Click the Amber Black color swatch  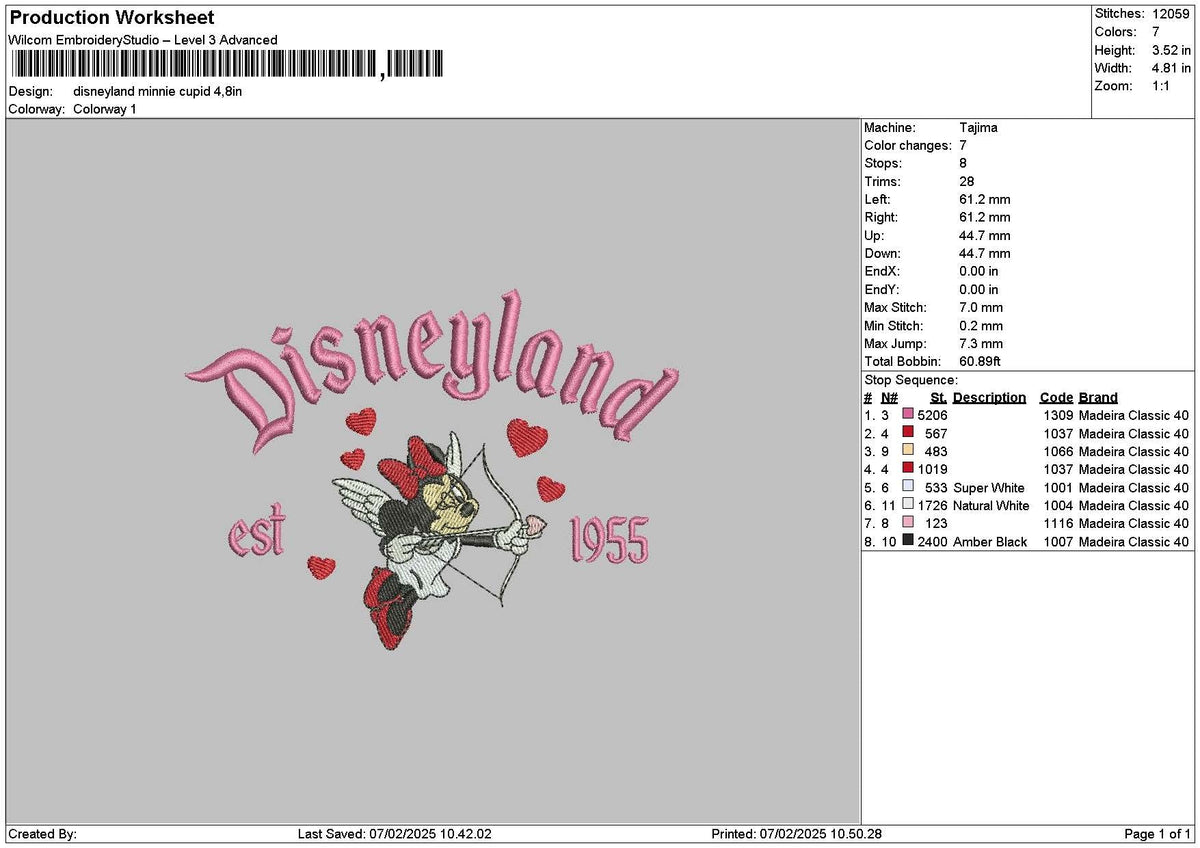tap(908, 541)
